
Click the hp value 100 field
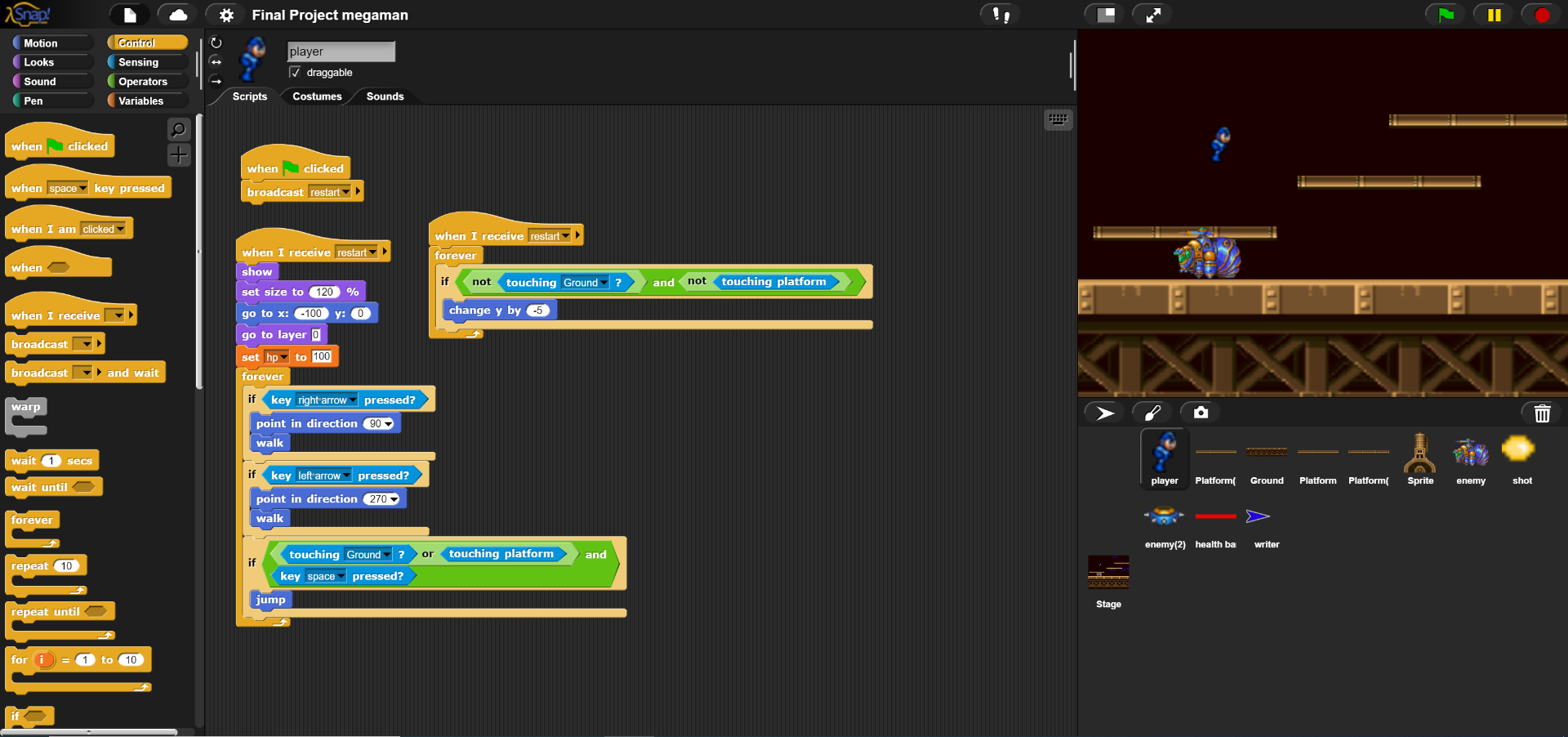tap(322, 356)
